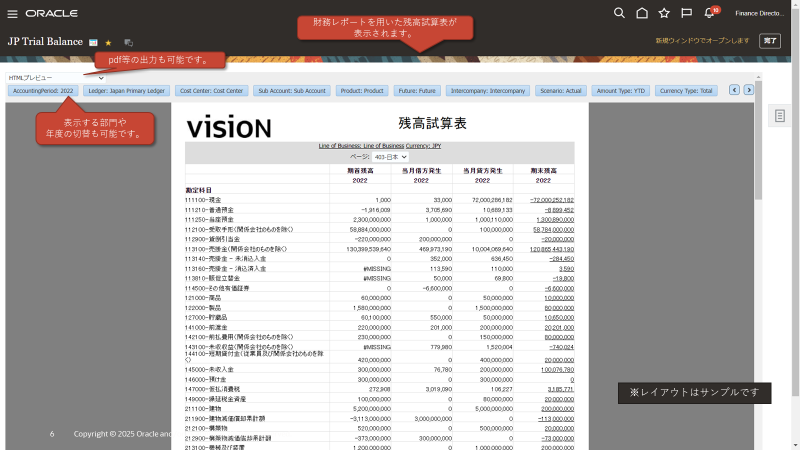The height and width of the screenshot is (450, 800).
Task: Click the 211100-建物 account row label
Action: coord(203,409)
